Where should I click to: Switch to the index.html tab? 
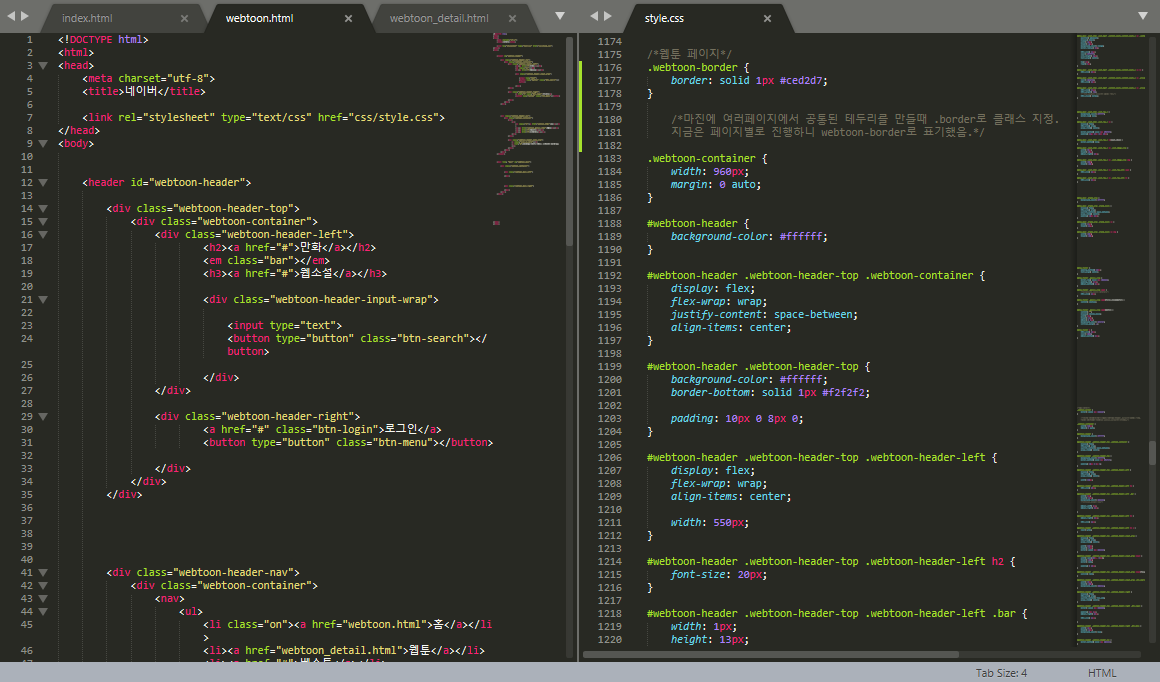coord(87,18)
